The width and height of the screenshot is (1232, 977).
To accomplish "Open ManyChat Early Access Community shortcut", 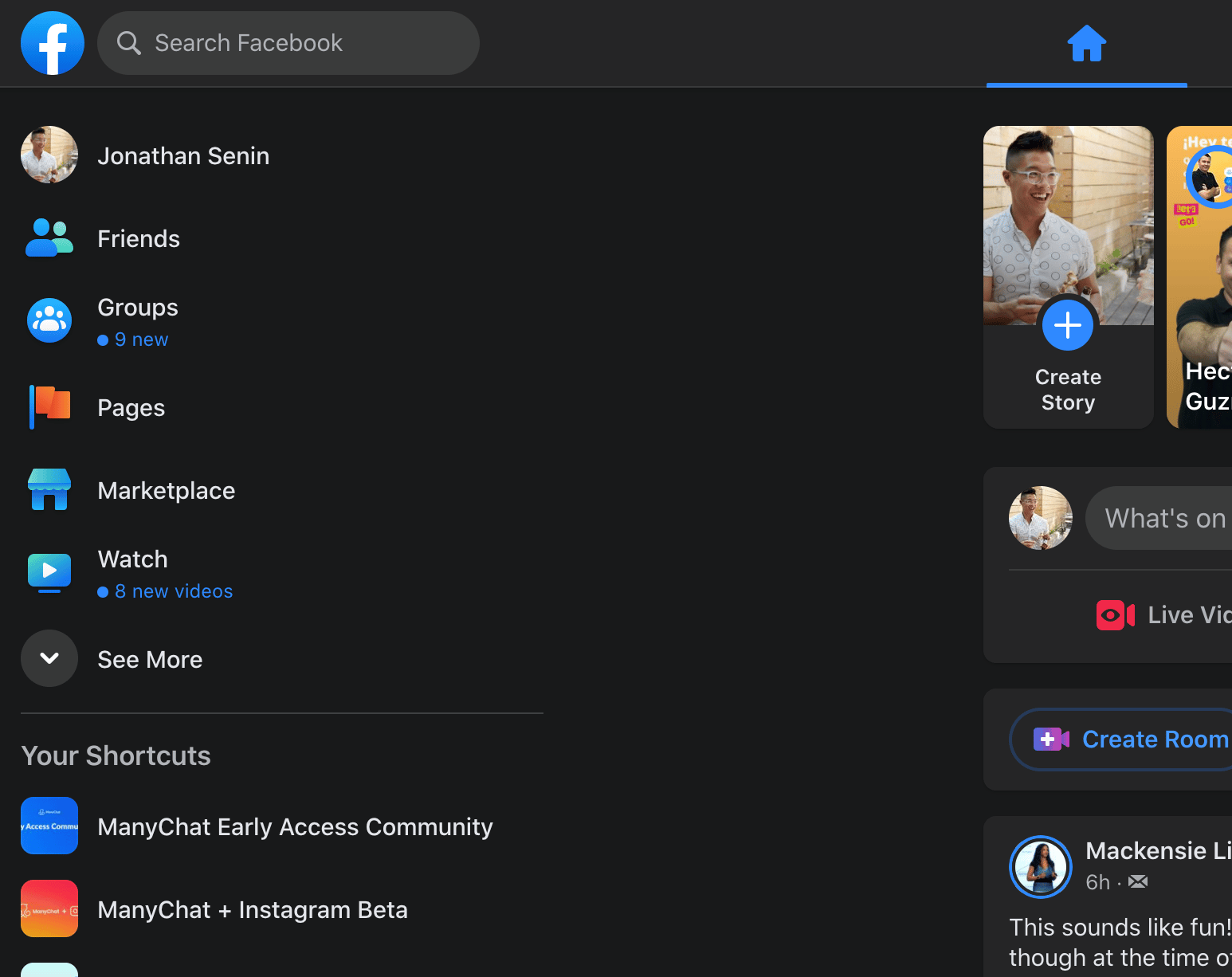I will [295, 827].
